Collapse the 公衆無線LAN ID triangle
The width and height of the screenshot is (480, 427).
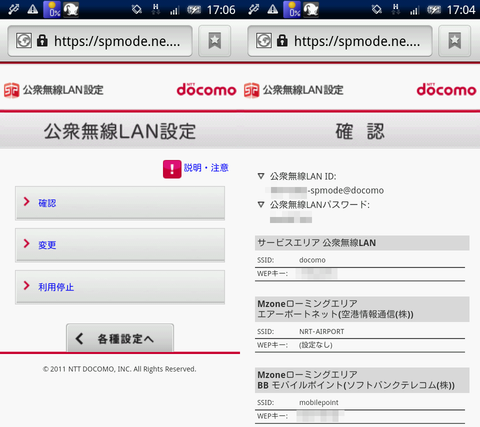pos(261,176)
